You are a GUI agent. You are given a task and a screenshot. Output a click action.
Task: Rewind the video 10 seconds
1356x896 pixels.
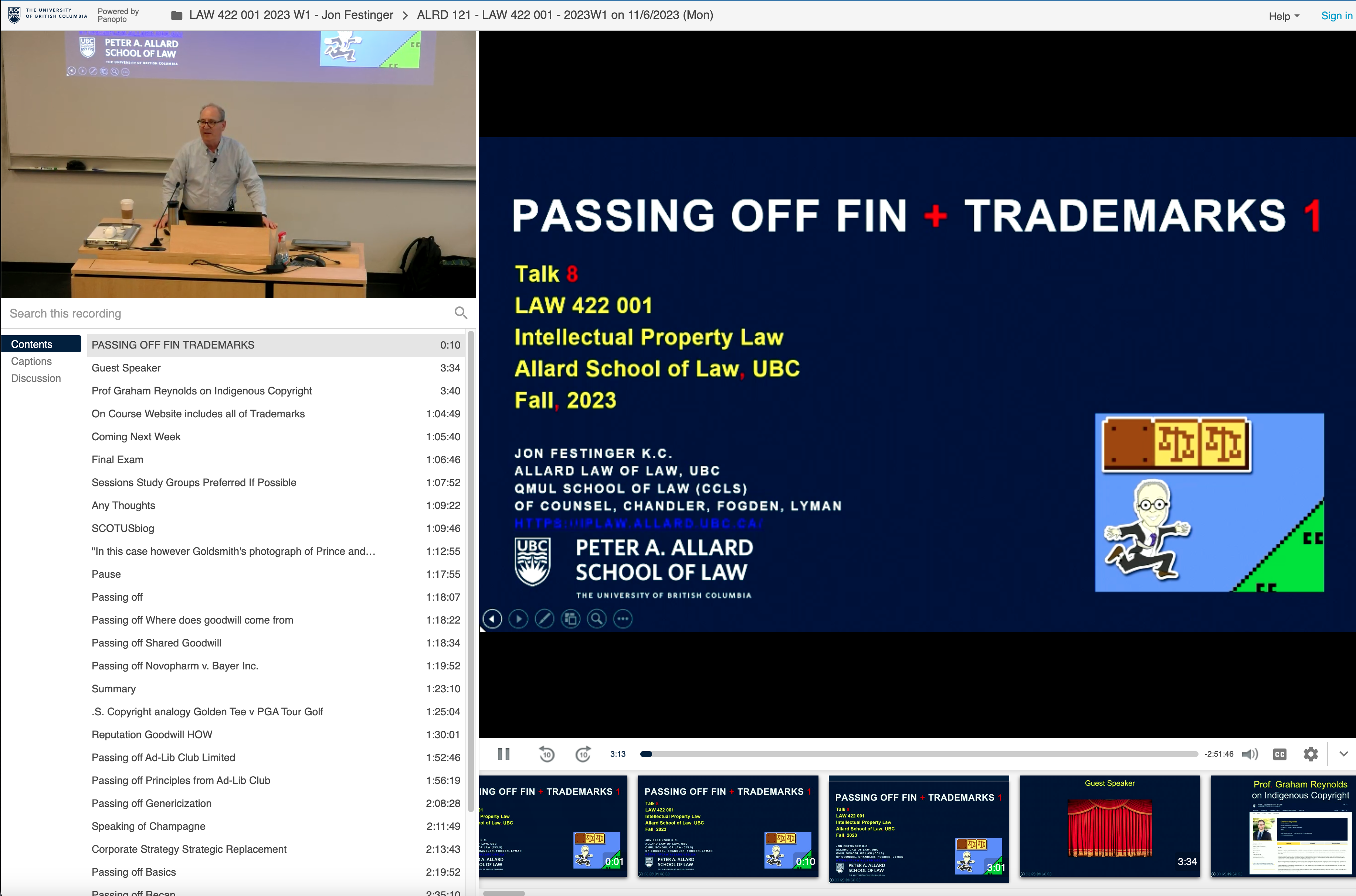546,754
